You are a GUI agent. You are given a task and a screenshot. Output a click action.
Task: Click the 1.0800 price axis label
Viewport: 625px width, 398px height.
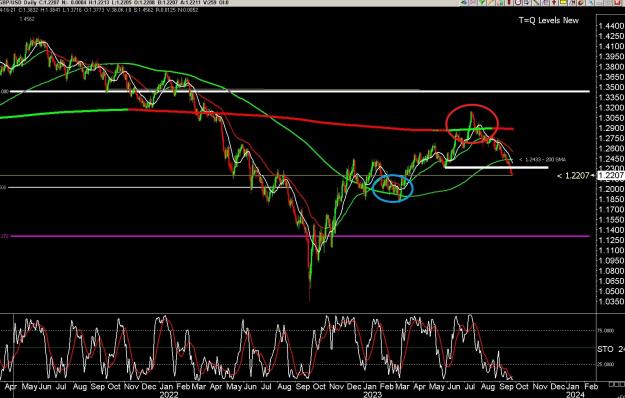[x=611, y=271]
